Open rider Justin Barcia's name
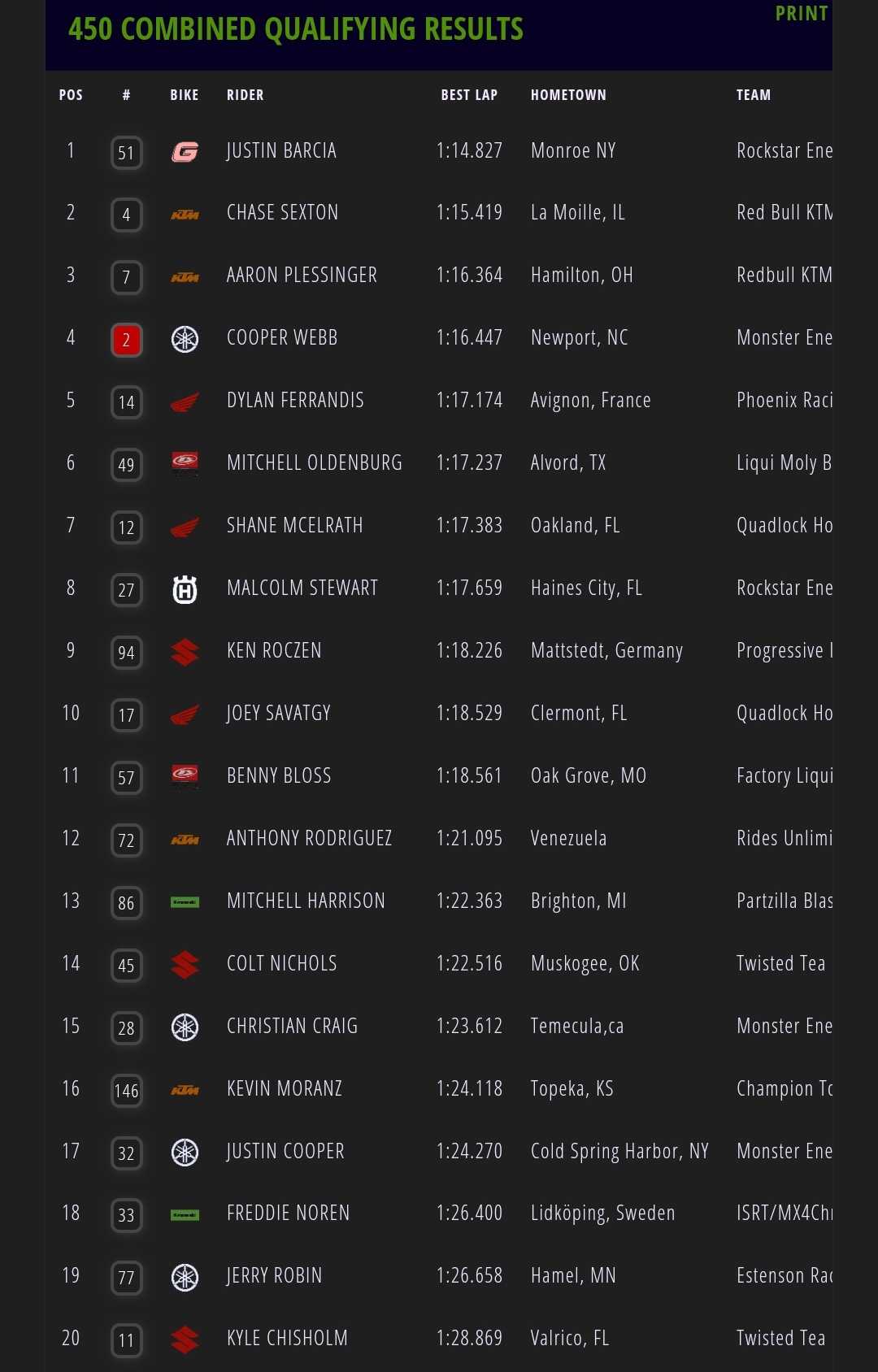 click(x=281, y=151)
